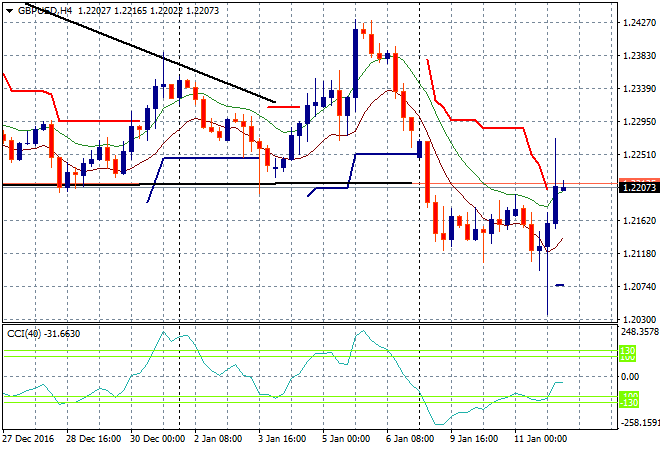Image resolution: width=660 pixels, height=450 pixels.
Task: Click the 11 Jan 00:00 time label
Action: click(x=540, y=439)
